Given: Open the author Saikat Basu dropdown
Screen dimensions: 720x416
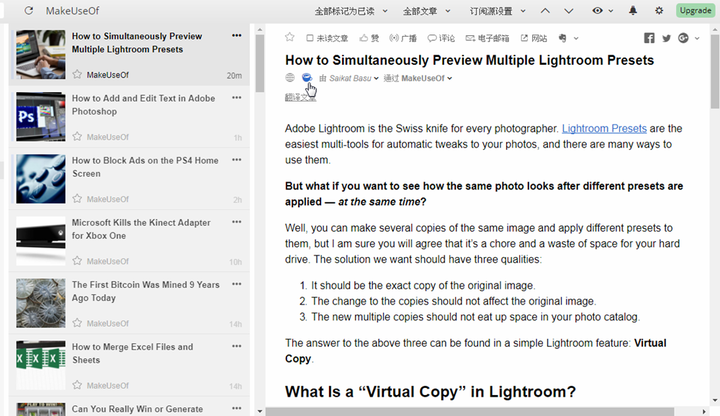Looking at the screenshot, I should (x=354, y=78).
